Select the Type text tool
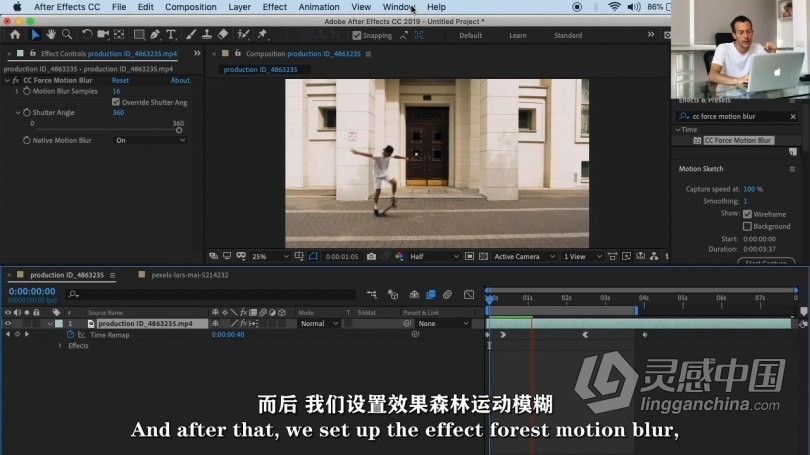Viewport: 810px width, 455px height. [x=171, y=35]
